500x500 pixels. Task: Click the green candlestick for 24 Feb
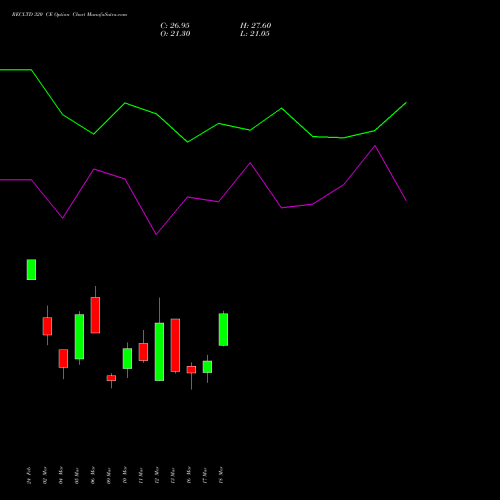click(x=31, y=269)
